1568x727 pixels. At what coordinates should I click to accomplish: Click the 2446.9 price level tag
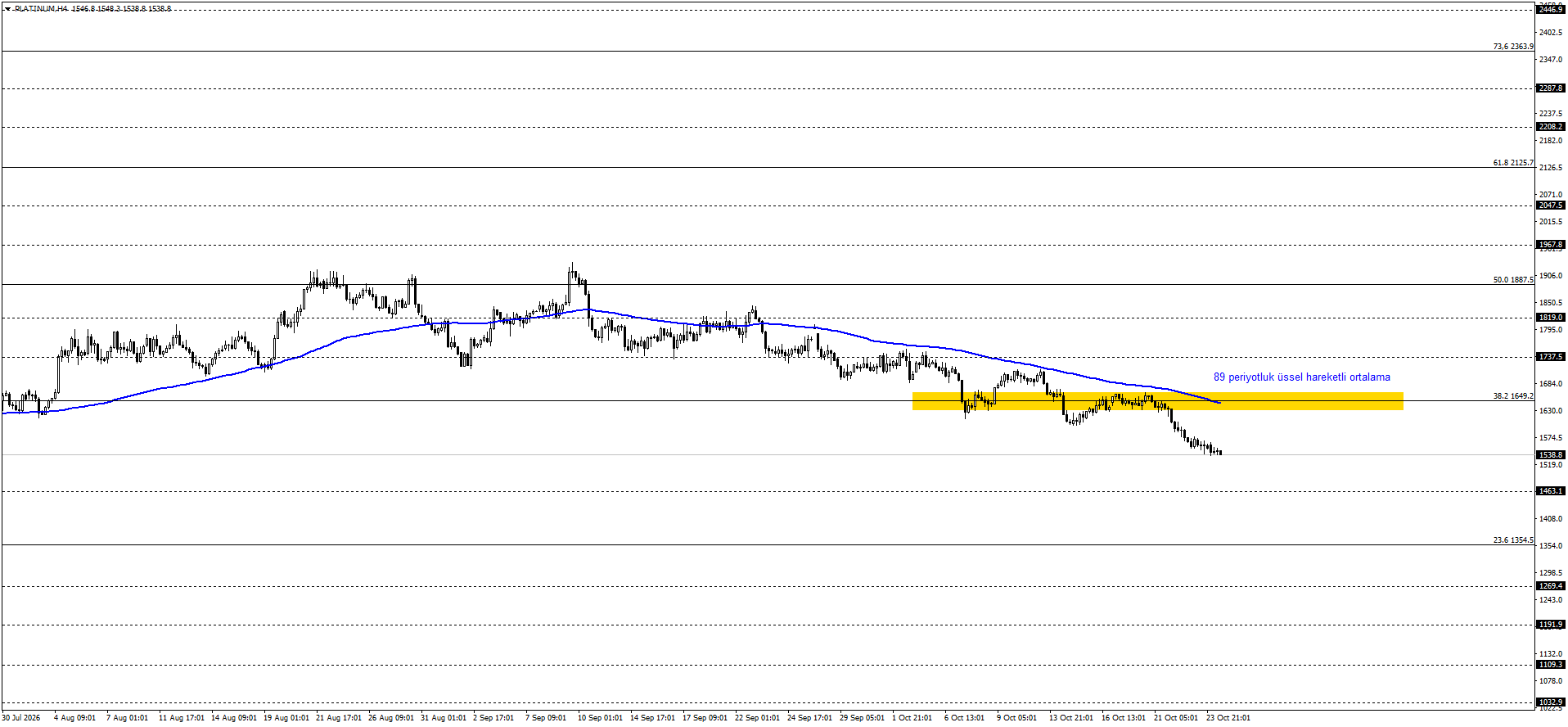click(1551, 9)
